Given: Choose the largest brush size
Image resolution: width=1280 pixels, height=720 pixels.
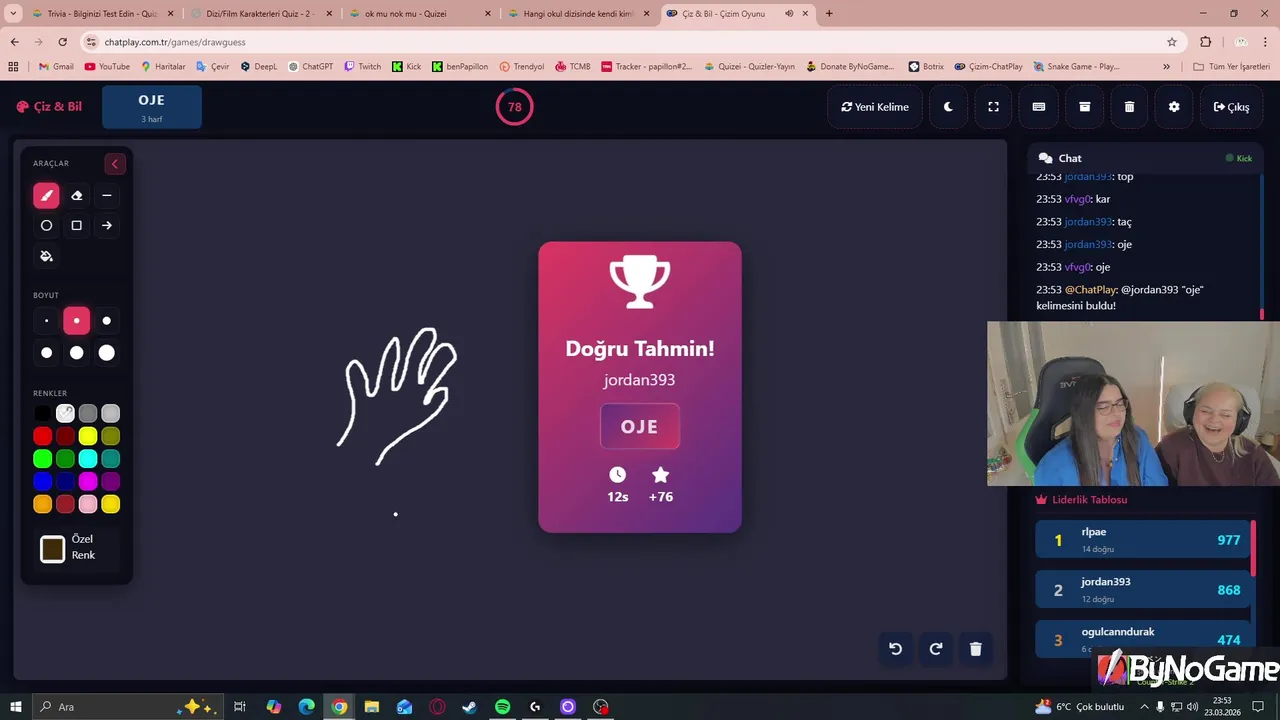Looking at the screenshot, I should click(107, 353).
